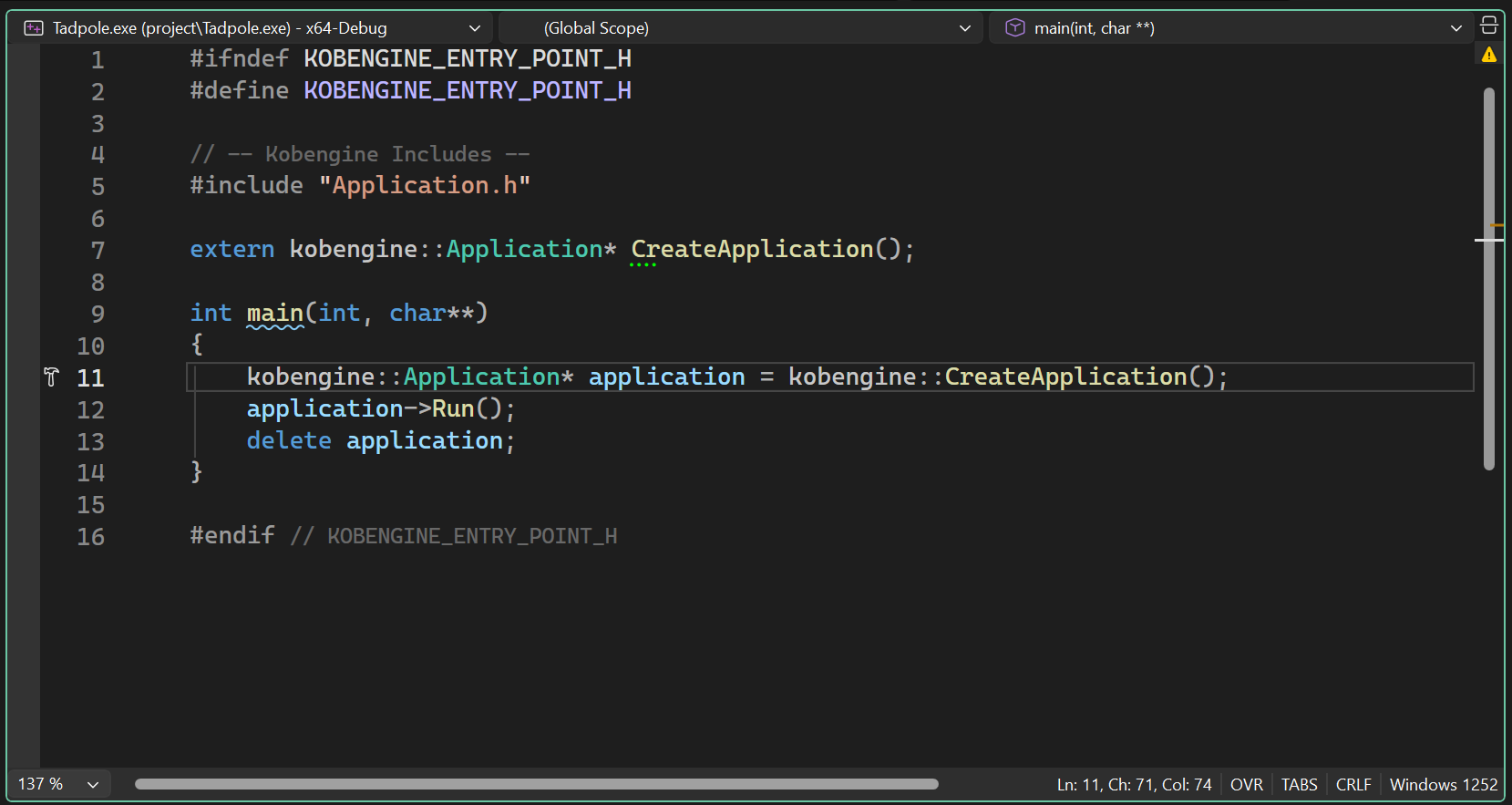Click line number 7 in the margin
This screenshot has height=805, width=1512.
98,251
